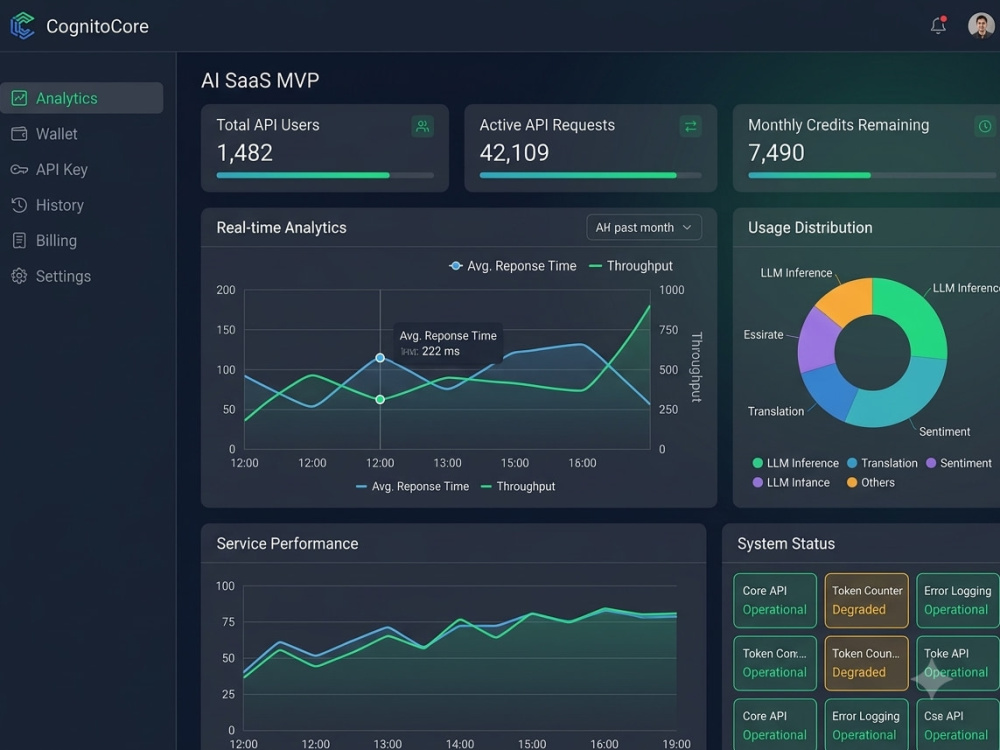This screenshot has height=750, width=1000.
Task: Click the "42,109" requests value
Action: point(514,152)
